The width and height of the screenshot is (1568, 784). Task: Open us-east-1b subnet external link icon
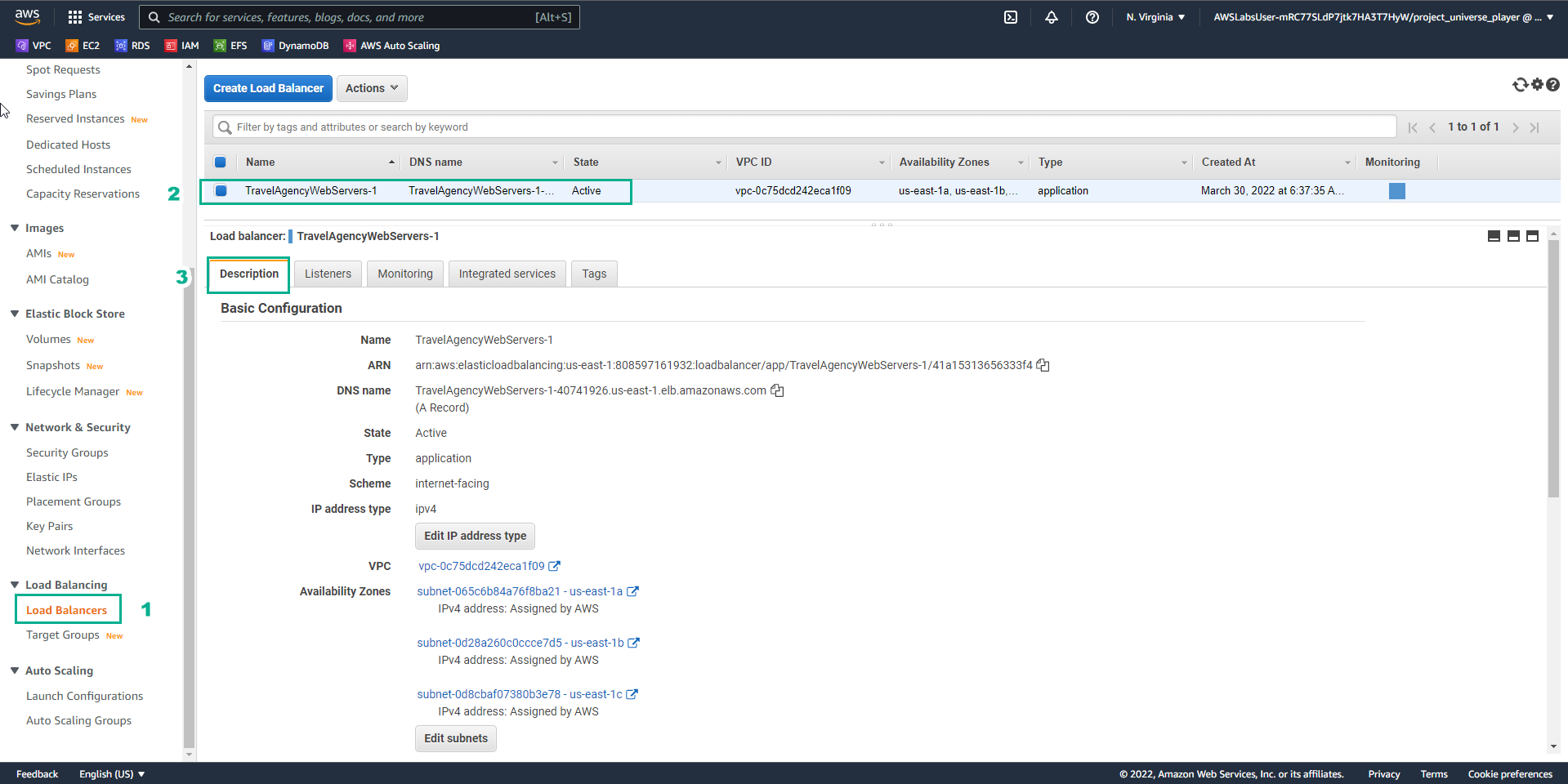point(633,643)
